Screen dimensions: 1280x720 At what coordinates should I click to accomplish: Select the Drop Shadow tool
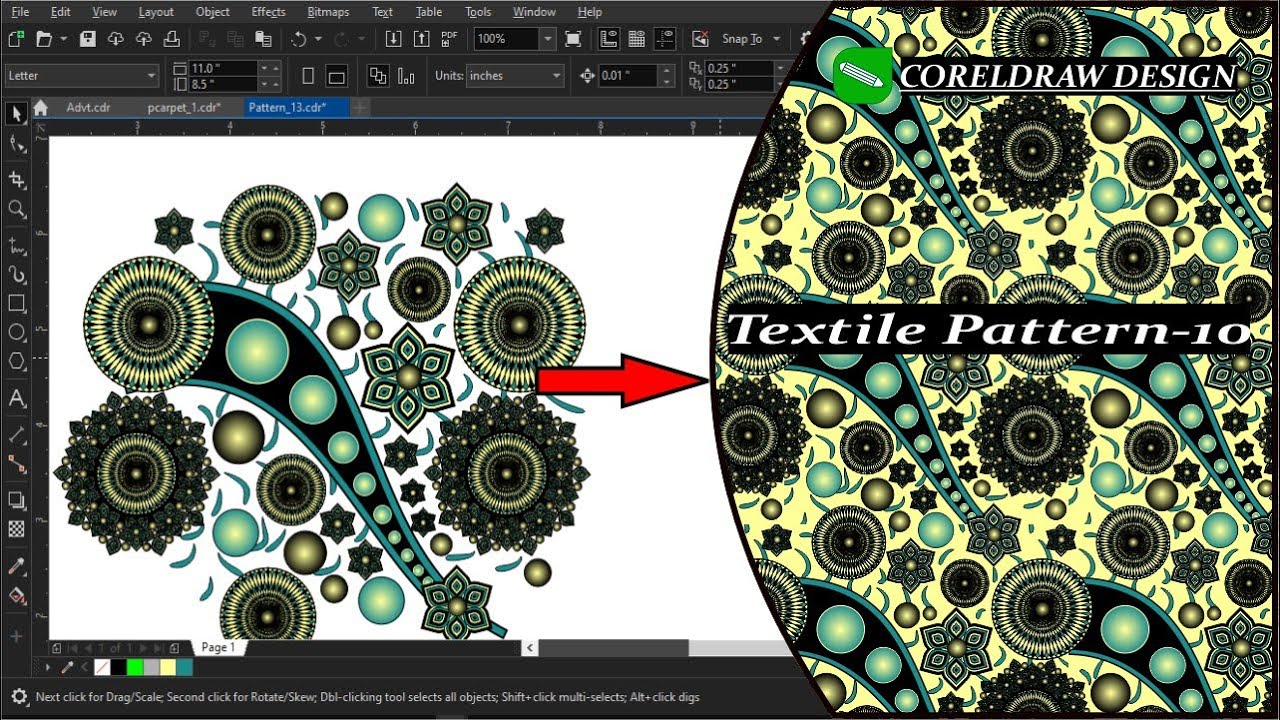(16, 500)
